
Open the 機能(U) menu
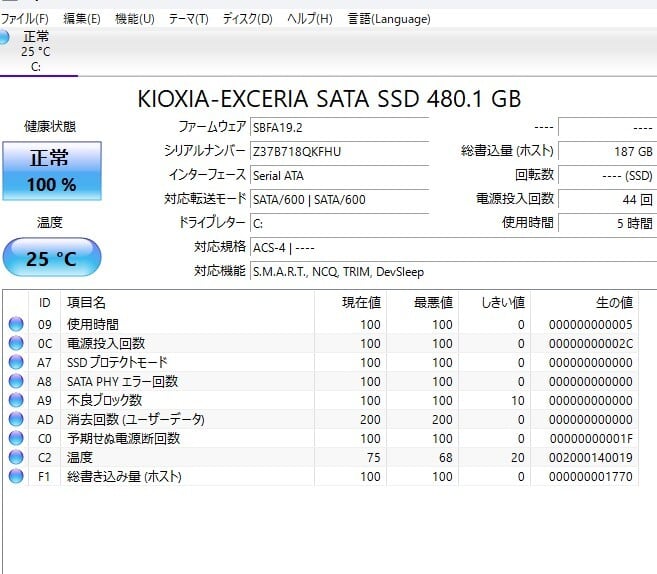click(135, 19)
